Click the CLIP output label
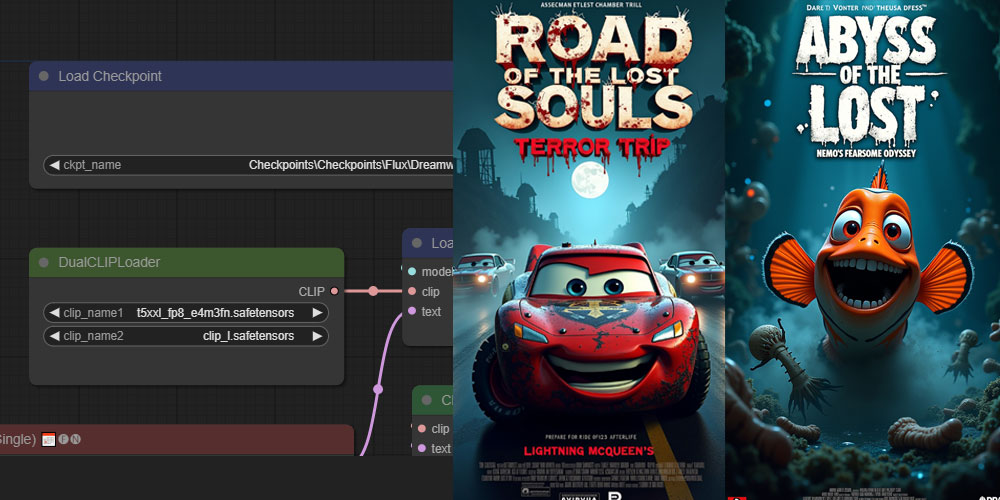1000x500 pixels. (x=311, y=291)
